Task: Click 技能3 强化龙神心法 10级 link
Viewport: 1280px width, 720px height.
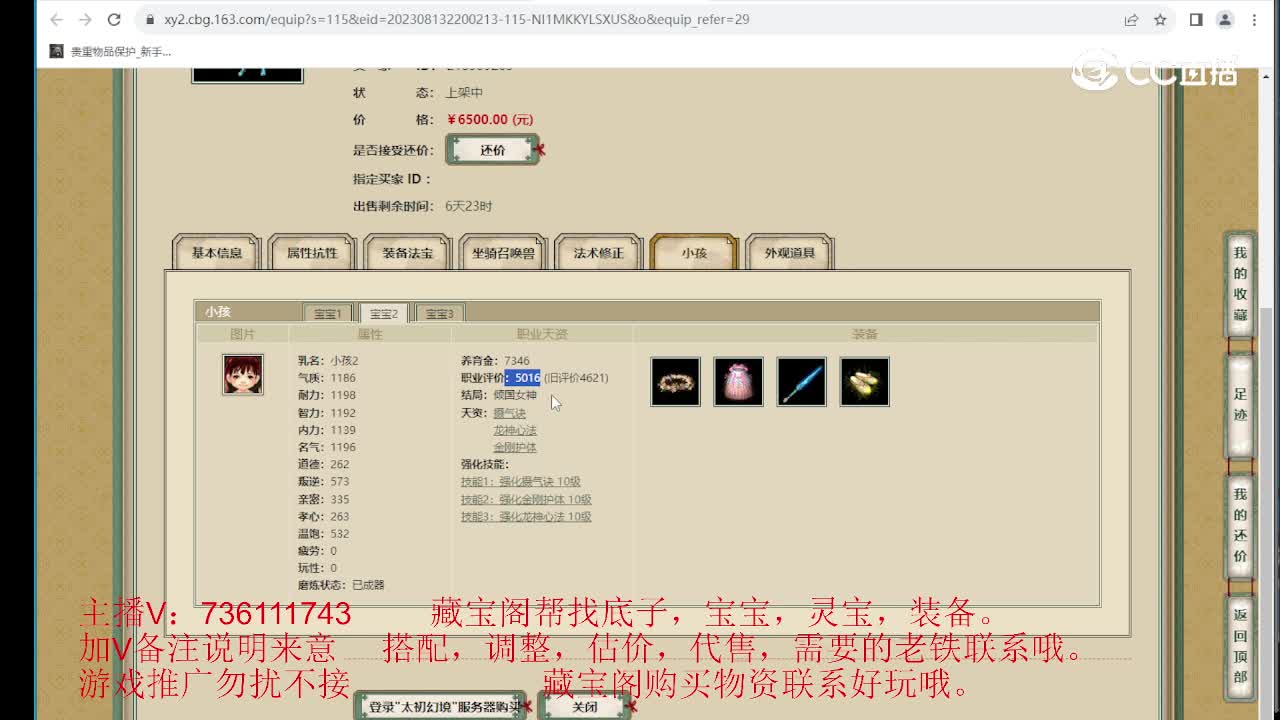Action: pyautogui.click(x=526, y=517)
